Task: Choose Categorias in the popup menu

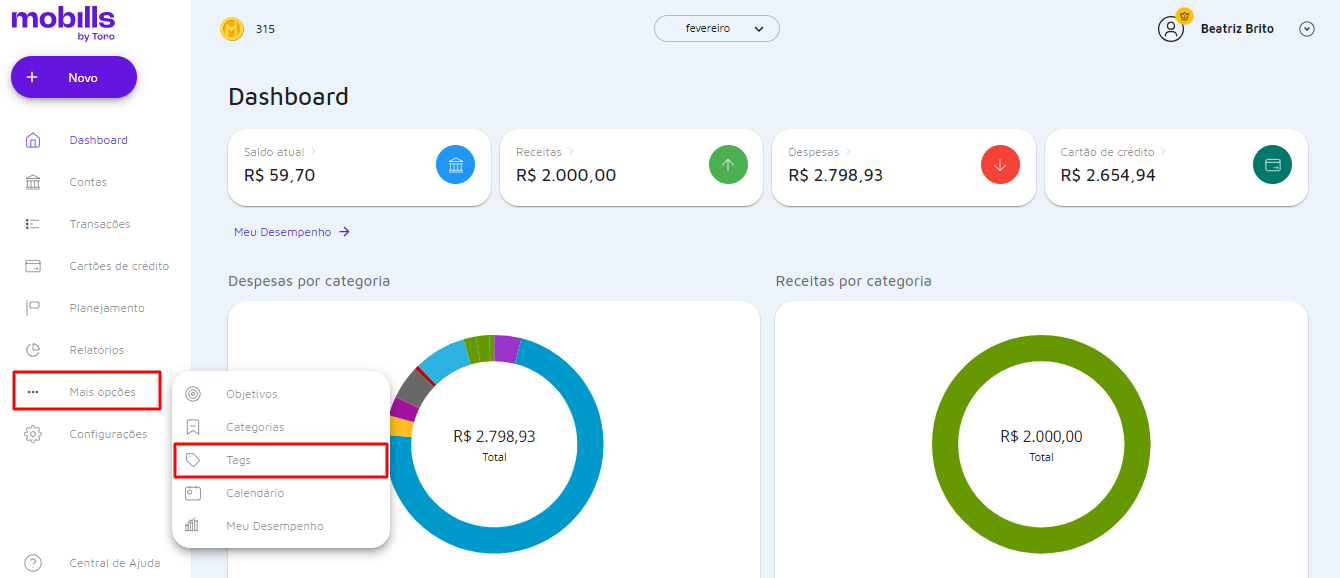Action: click(x=255, y=427)
